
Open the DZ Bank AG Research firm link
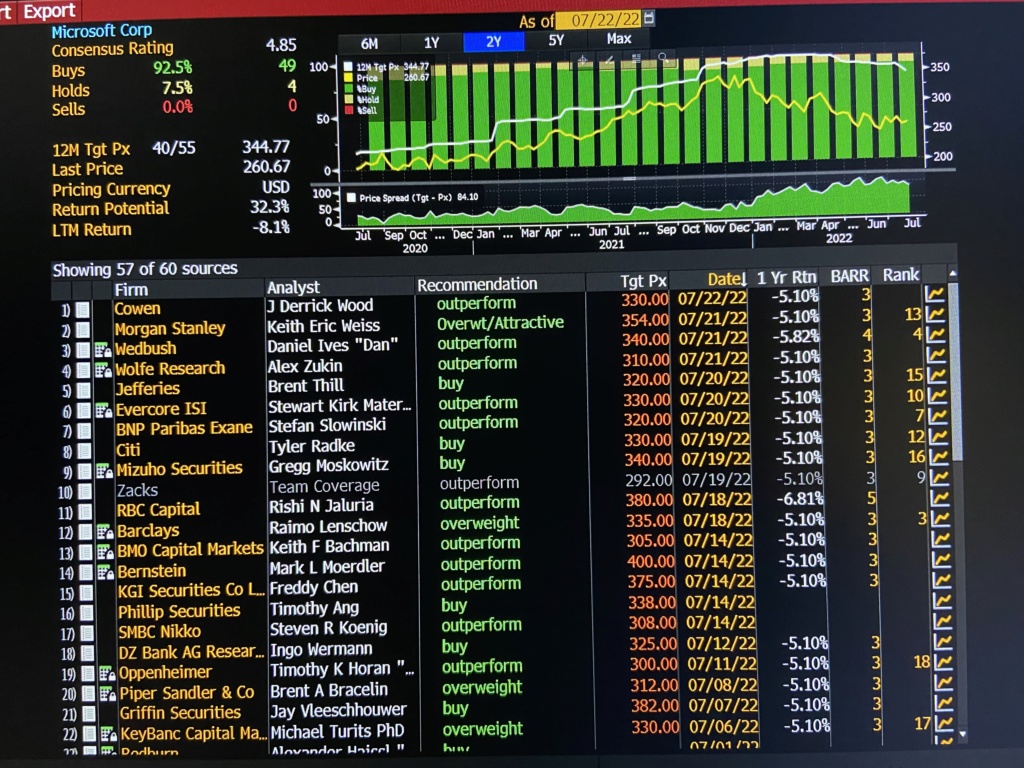pos(191,652)
